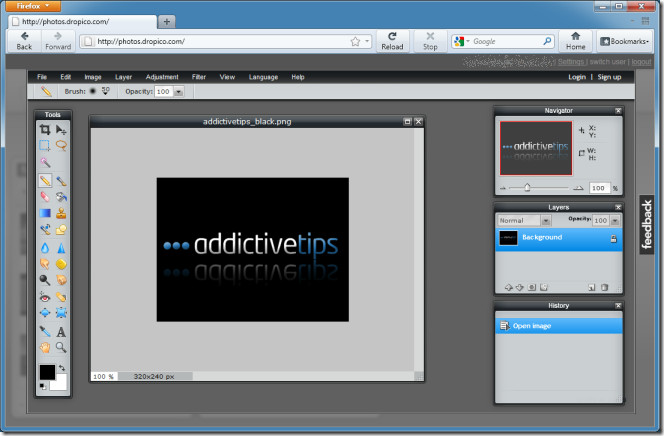Click the black foreground color swatch
Viewport: 664px width, 436px height.
coord(47,372)
